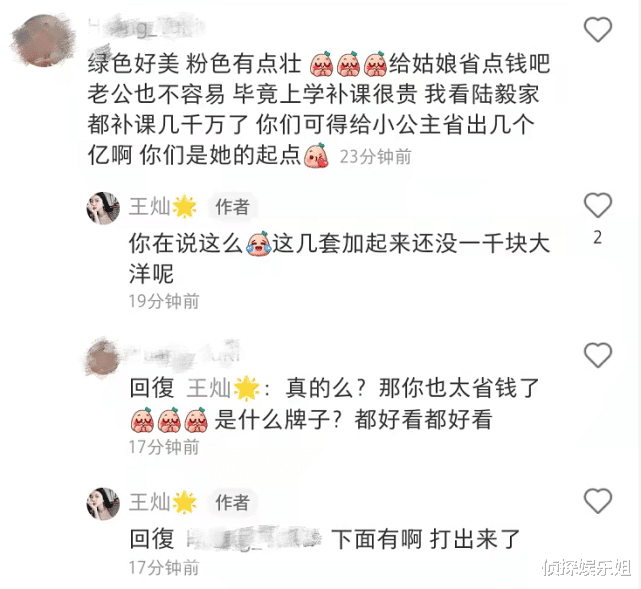This screenshot has height=589, width=641.
Task: Open blurred avatar of top commenter
Action: 44,40
